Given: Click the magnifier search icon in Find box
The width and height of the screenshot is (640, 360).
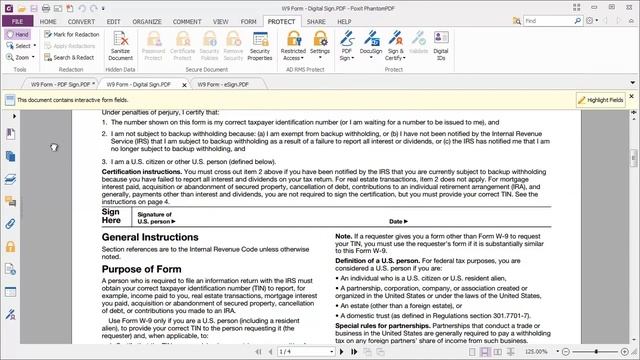Looking at the screenshot, I should pyautogui.click(x=577, y=21).
